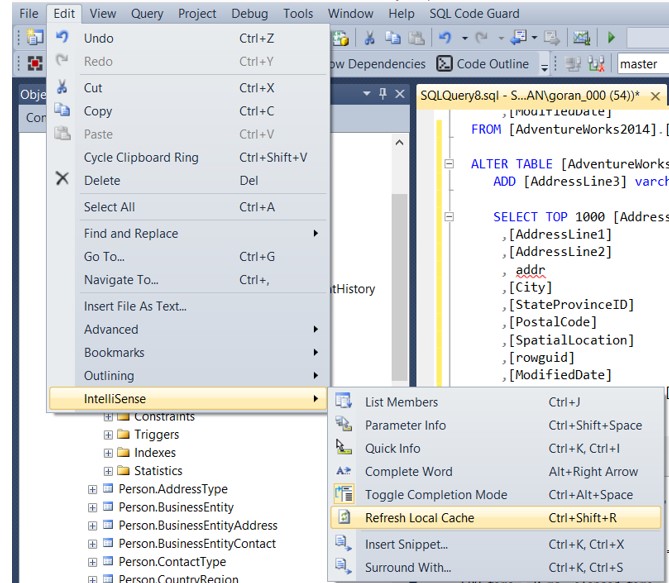The width and height of the screenshot is (669, 583).
Task: Choose Select All from the Edit menu
Action: (x=188, y=207)
